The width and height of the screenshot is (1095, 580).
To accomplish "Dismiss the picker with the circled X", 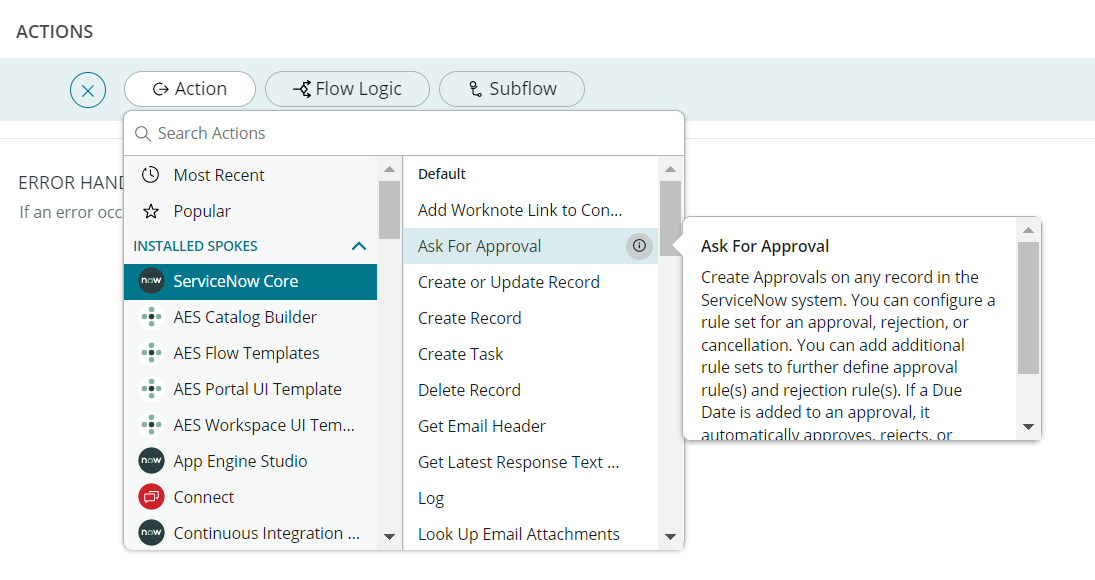I will (x=88, y=89).
